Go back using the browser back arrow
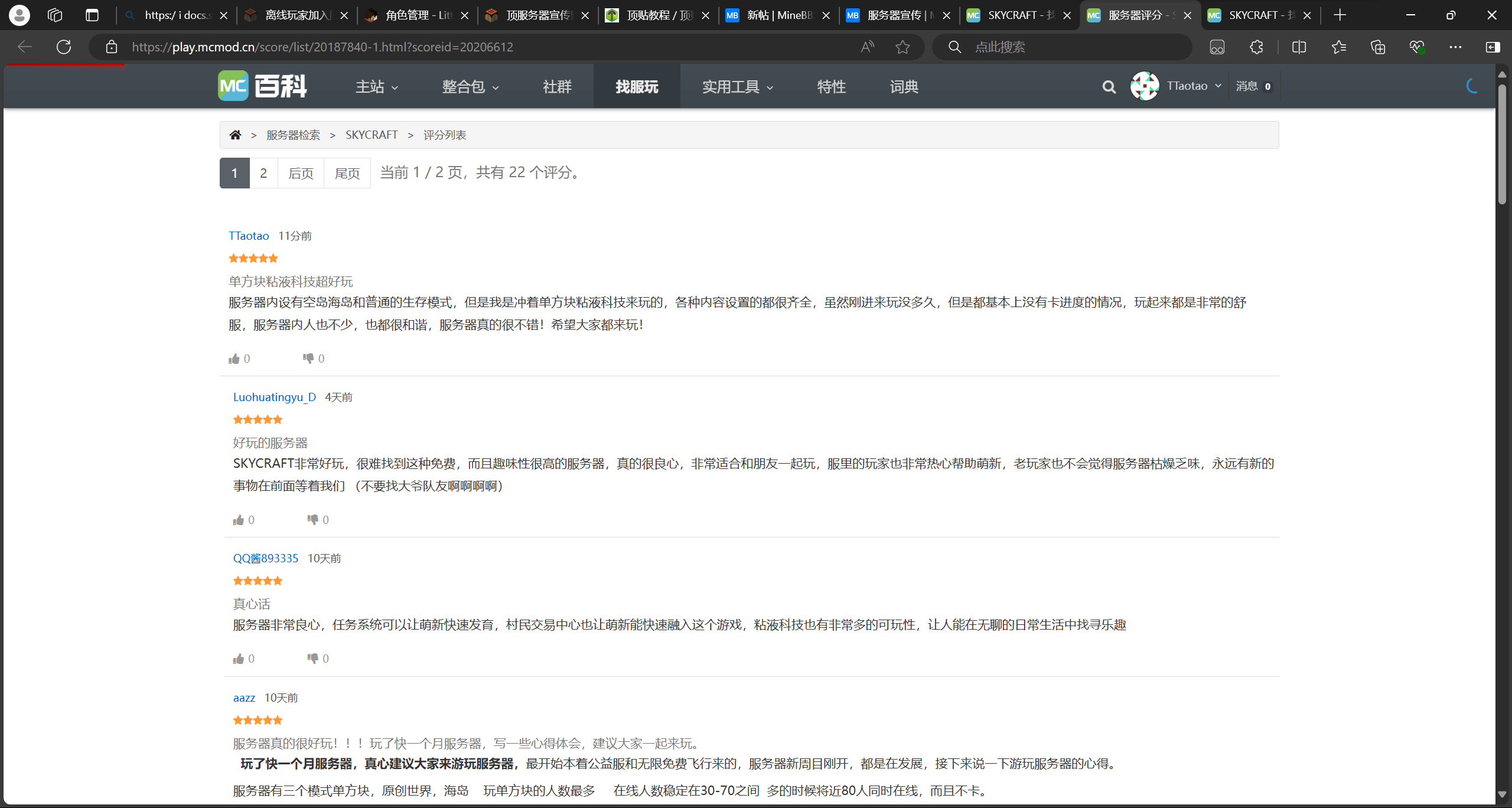 pyautogui.click(x=24, y=47)
